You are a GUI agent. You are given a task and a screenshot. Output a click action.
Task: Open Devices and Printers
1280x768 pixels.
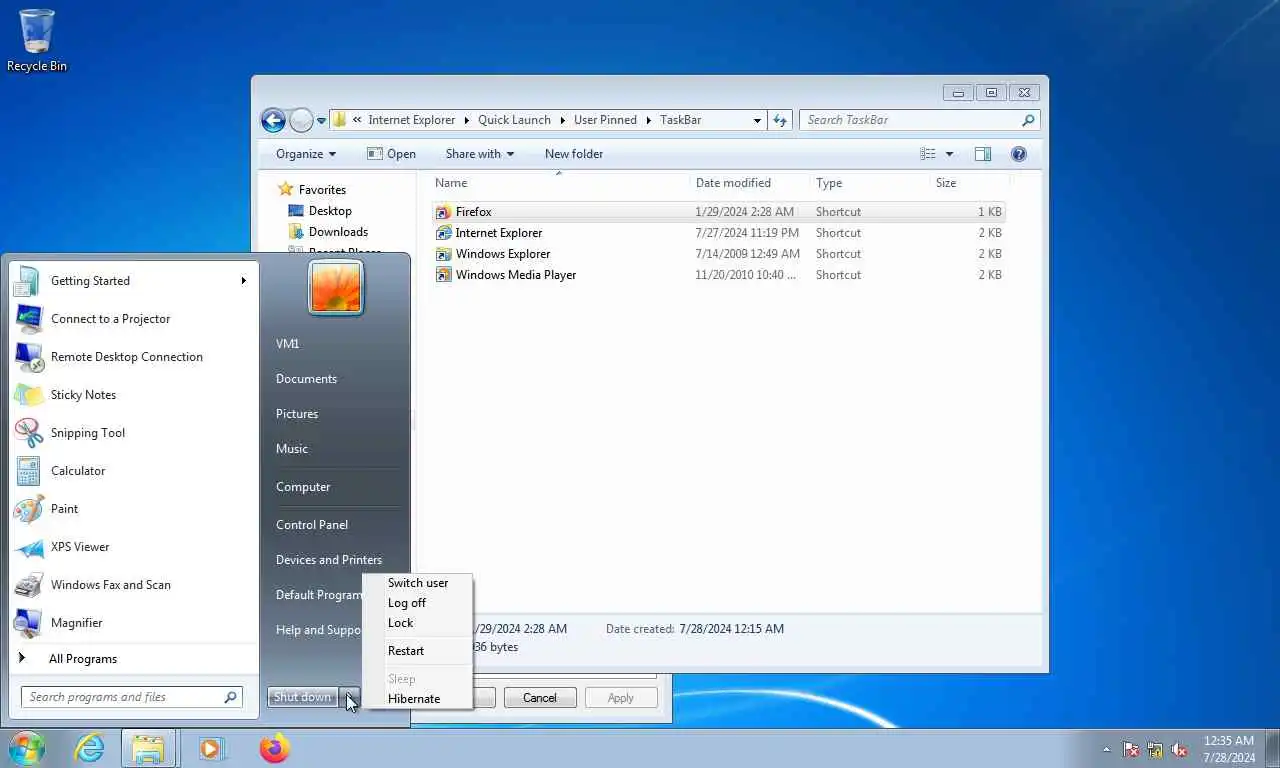(329, 560)
